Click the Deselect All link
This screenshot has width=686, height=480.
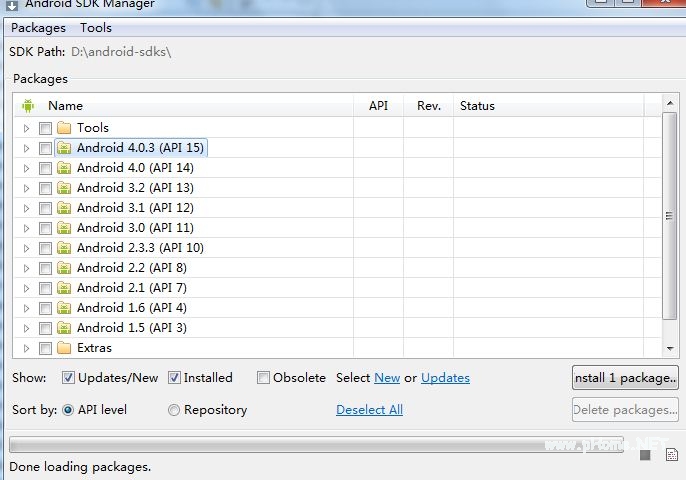tap(369, 410)
